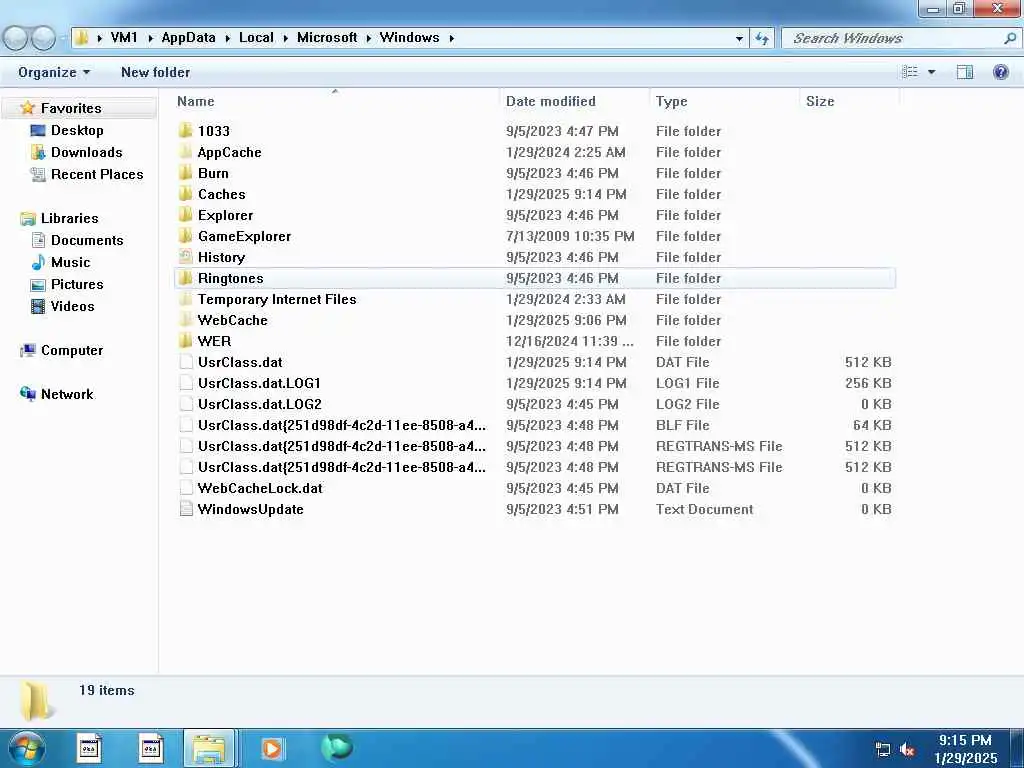Expand the arrow after Windows in address bar
Image resolution: width=1024 pixels, height=768 pixels.
pos(451,39)
